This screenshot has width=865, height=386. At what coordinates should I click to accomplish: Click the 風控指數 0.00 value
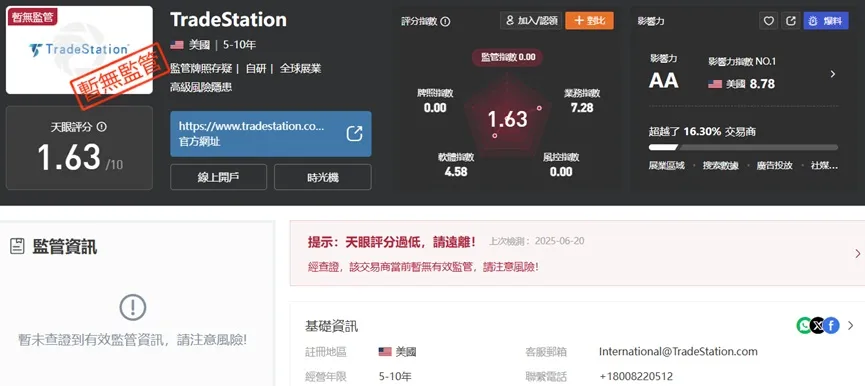[561, 171]
